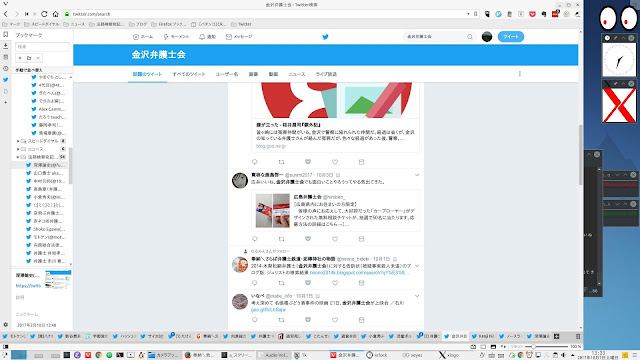Retweet the blog.goo.ne.jp card tweet

click(281, 162)
